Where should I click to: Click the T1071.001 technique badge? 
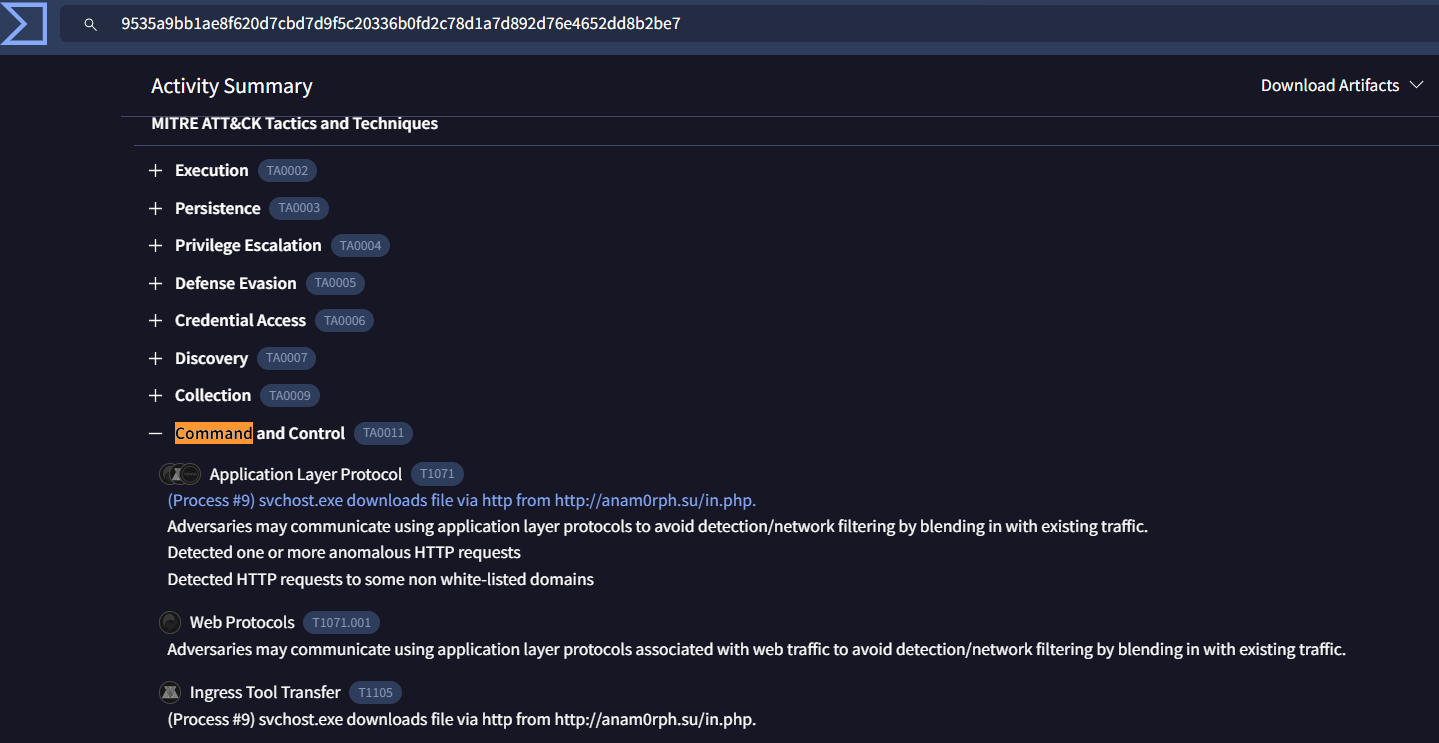341,622
